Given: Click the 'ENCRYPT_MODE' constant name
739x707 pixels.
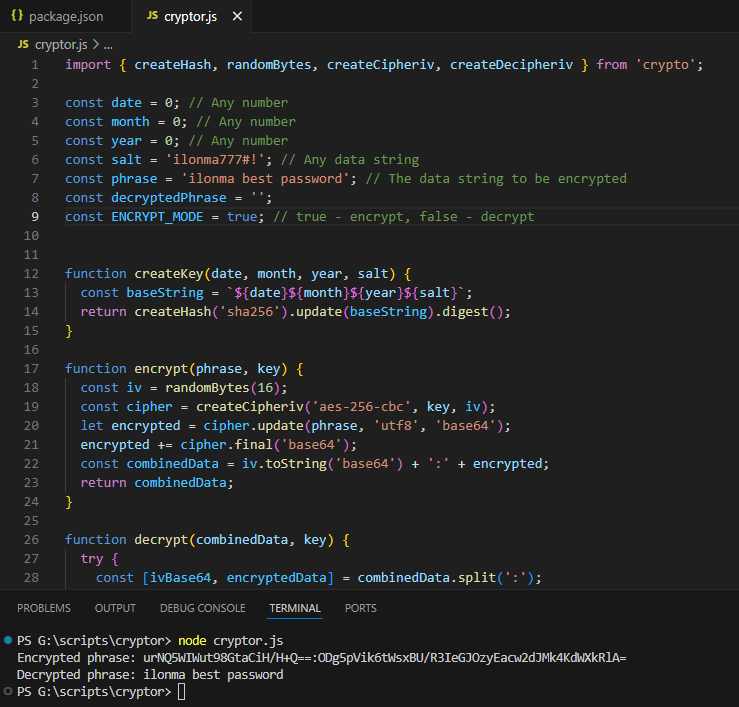Looking at the screenshot, I should point(157,217).
